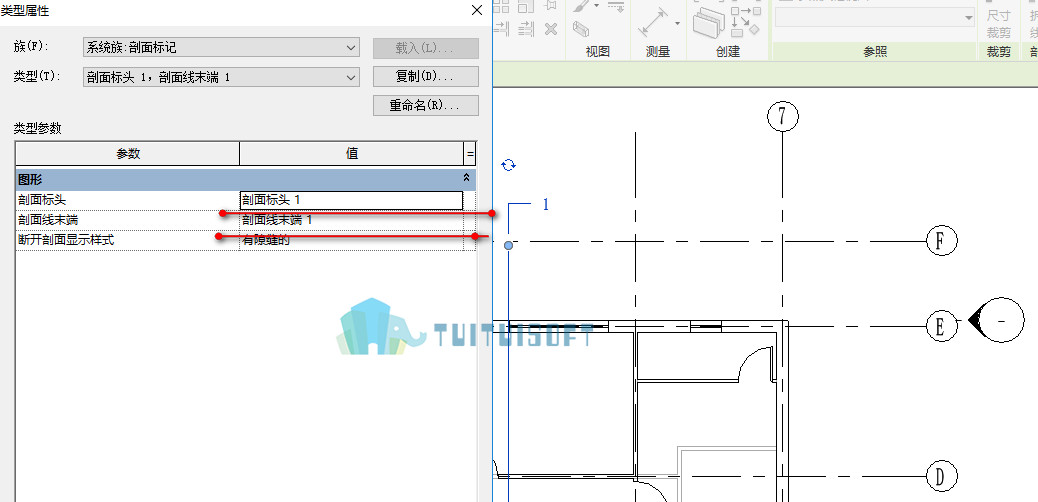Select grid bubble 7
Viewport: 1038px width, 502px height.
point(782,117)
